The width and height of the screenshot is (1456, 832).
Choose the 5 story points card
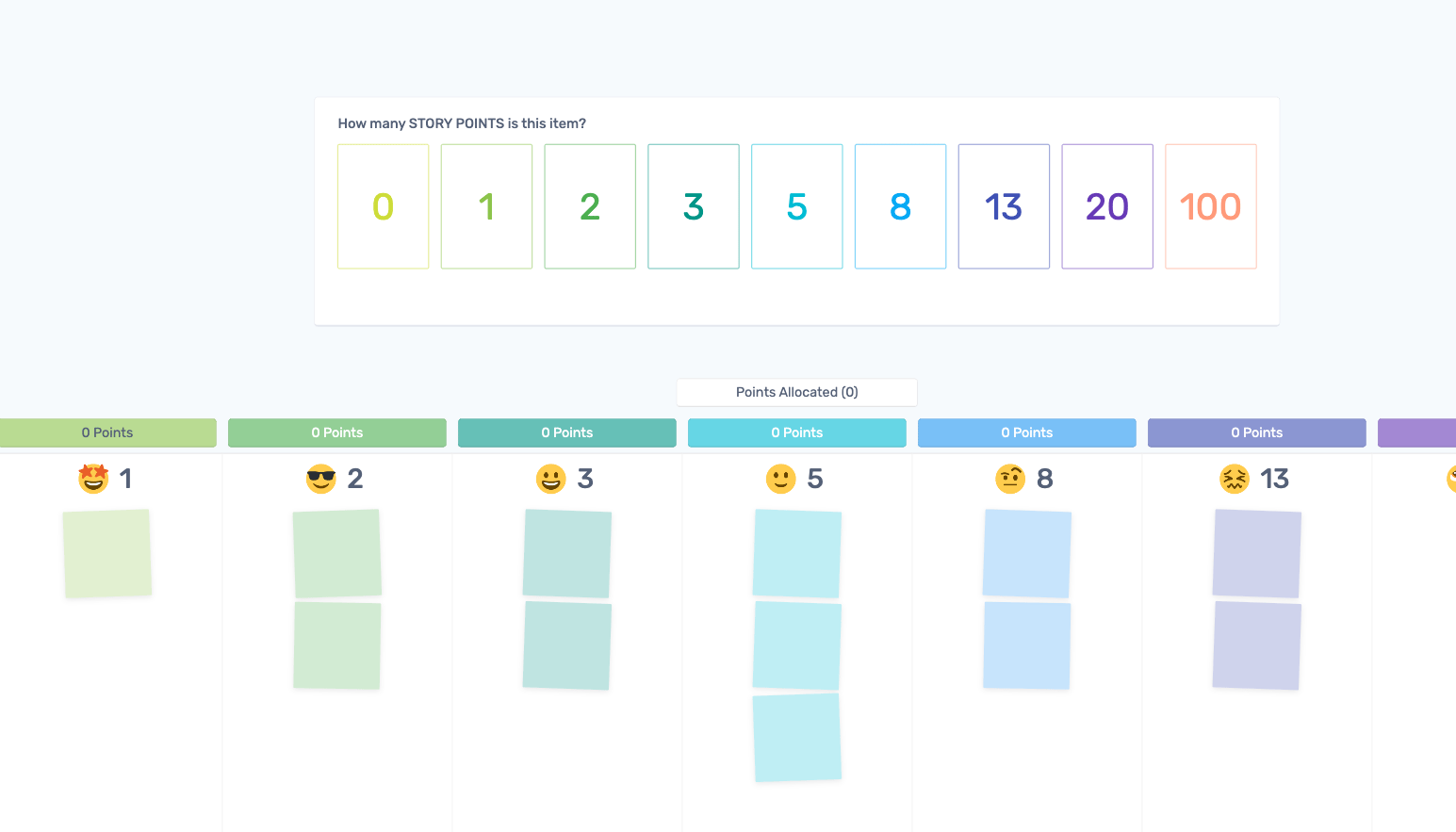tap(797, 206)
